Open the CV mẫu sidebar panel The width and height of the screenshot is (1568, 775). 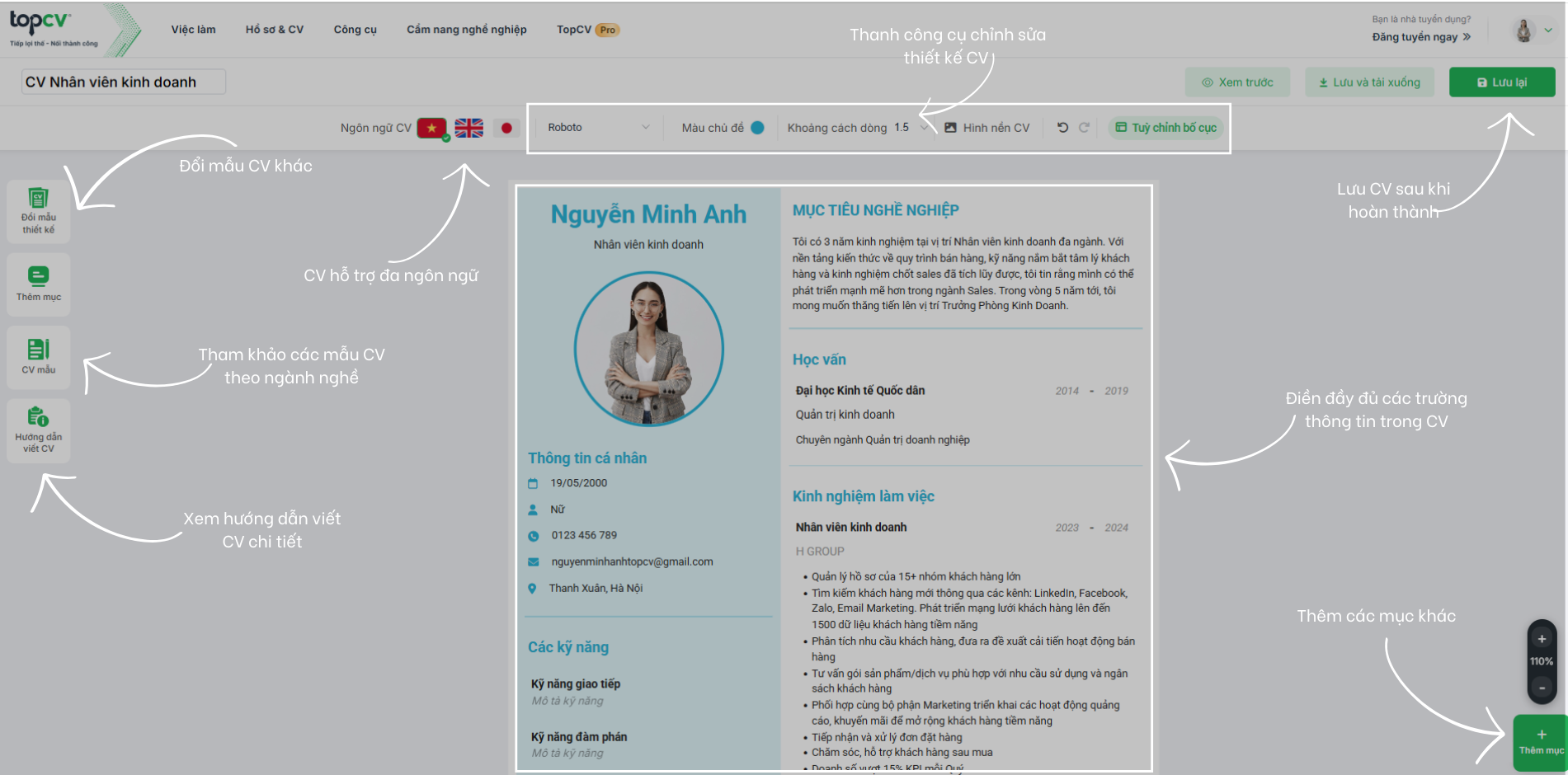[38, 357]
